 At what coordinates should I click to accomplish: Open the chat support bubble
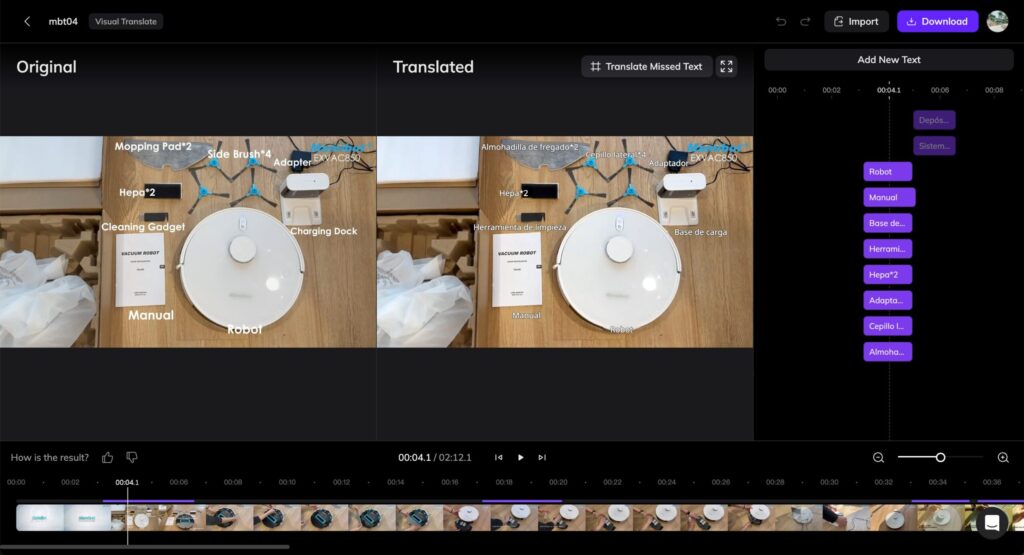coord(992,523)
